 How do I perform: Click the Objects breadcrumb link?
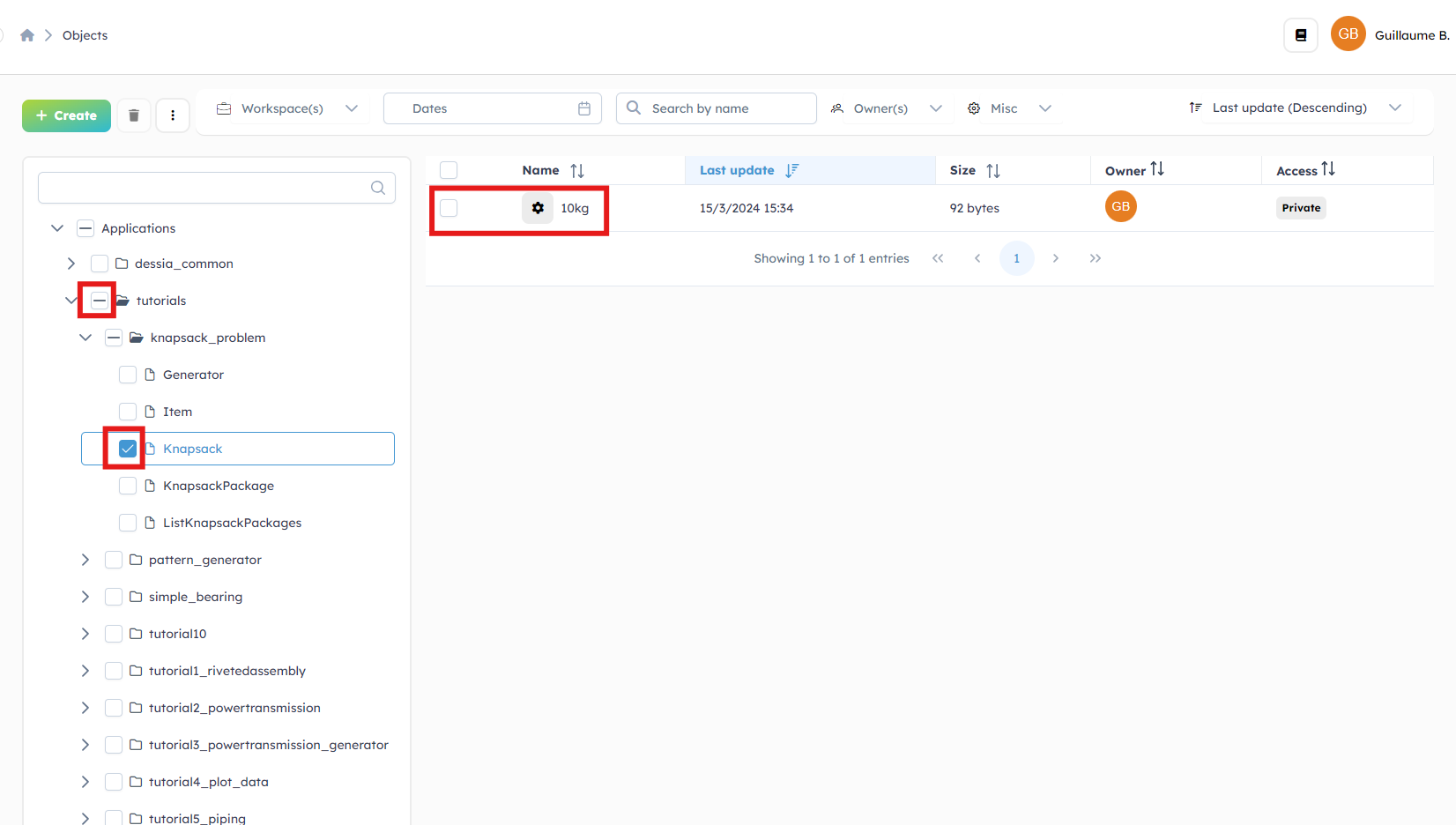[x=85, y=35]
